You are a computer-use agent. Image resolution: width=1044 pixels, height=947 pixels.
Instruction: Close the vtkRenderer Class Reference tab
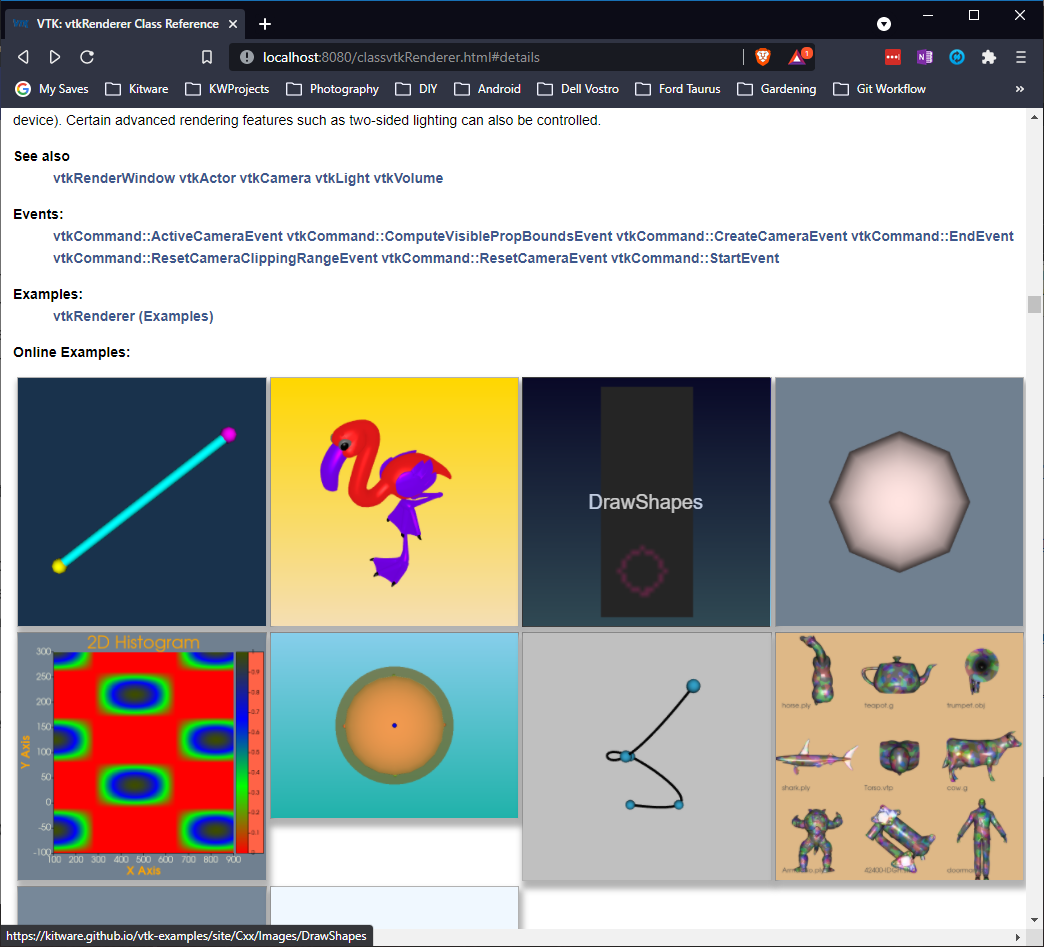234,23
